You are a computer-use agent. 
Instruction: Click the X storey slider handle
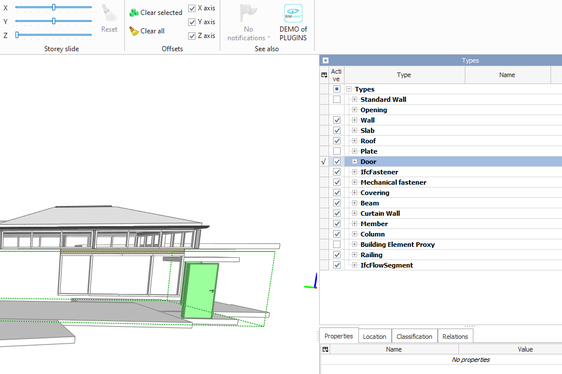click(x=53, y=7)
